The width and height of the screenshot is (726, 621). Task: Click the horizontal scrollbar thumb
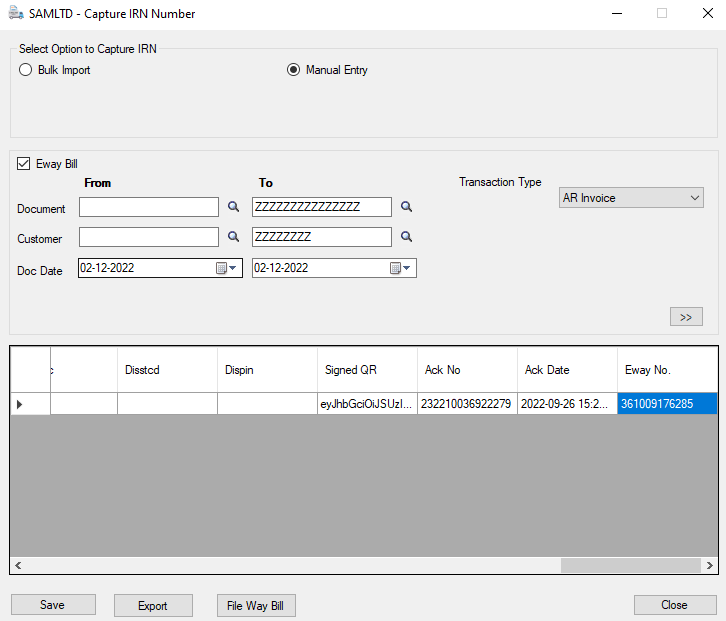tap(631, 565)
